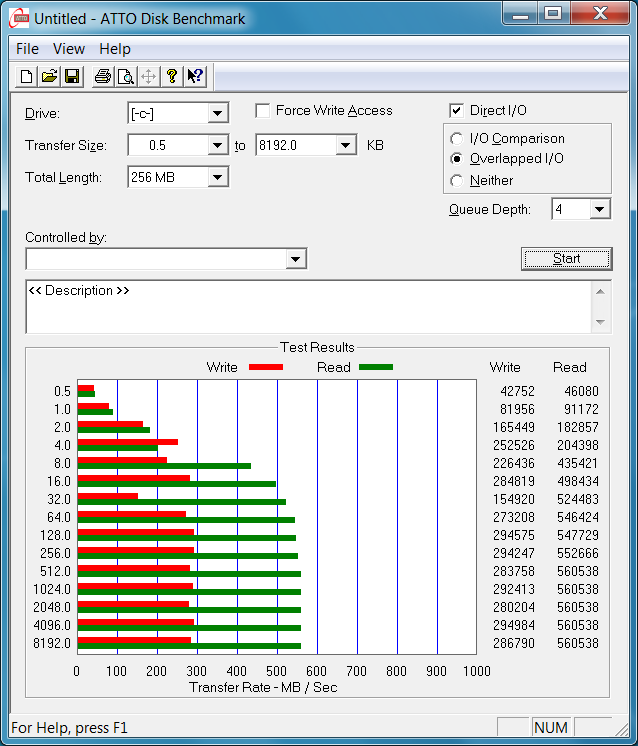Click the 'For Help, press F1' status text

click(69, 728)
